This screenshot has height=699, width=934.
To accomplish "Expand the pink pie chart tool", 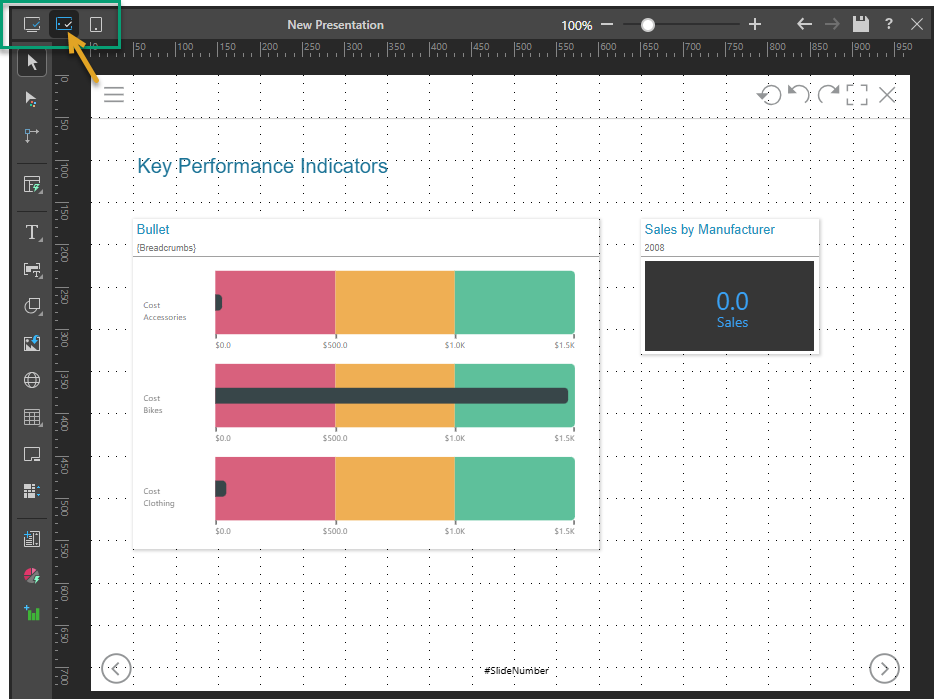I will point(32,576).
